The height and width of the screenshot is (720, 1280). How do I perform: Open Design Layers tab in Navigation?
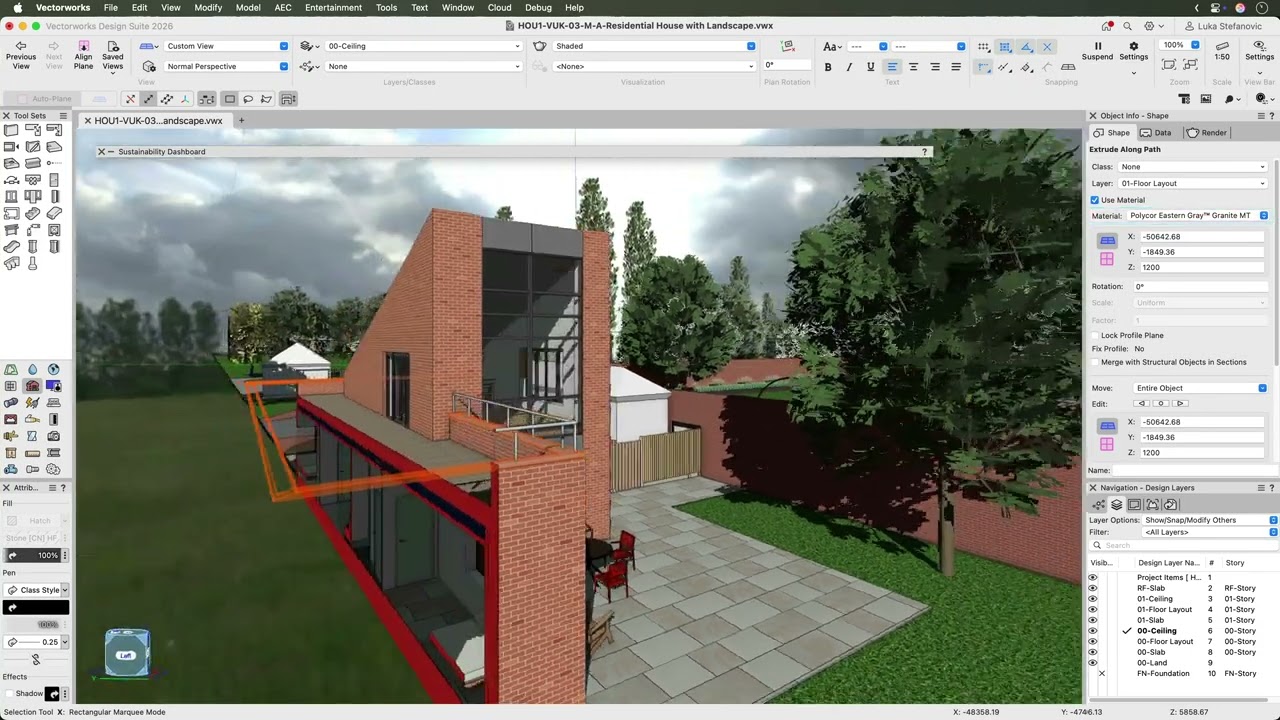click(1117, 505)
